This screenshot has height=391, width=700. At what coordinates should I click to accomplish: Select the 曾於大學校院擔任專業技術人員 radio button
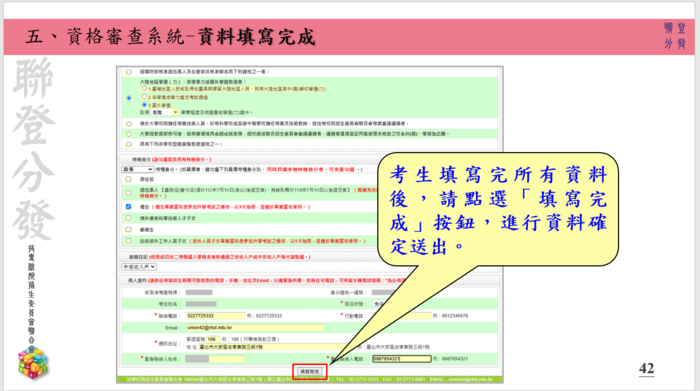pos(129,124)
